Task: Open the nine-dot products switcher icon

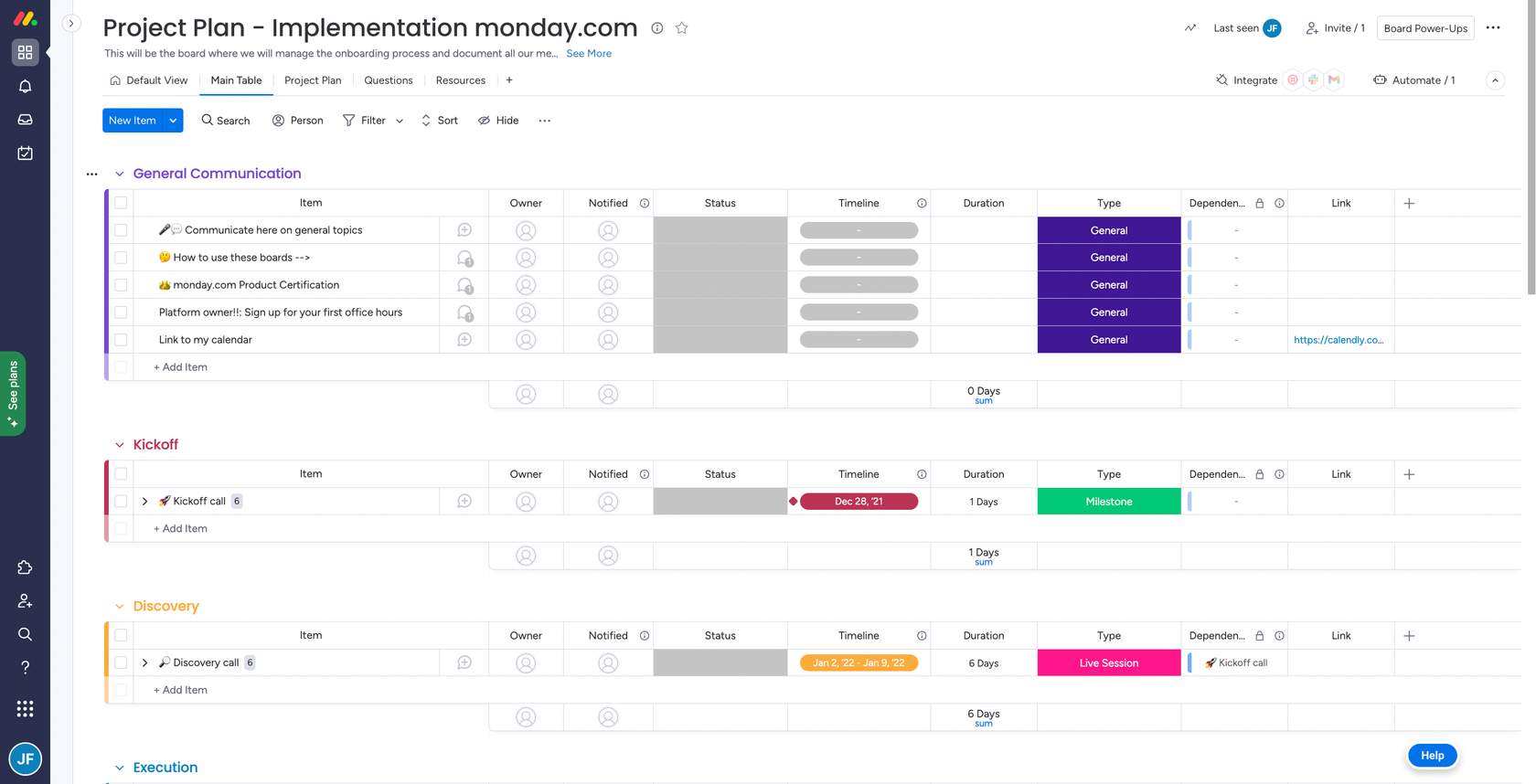Action: tap(25, 709)
